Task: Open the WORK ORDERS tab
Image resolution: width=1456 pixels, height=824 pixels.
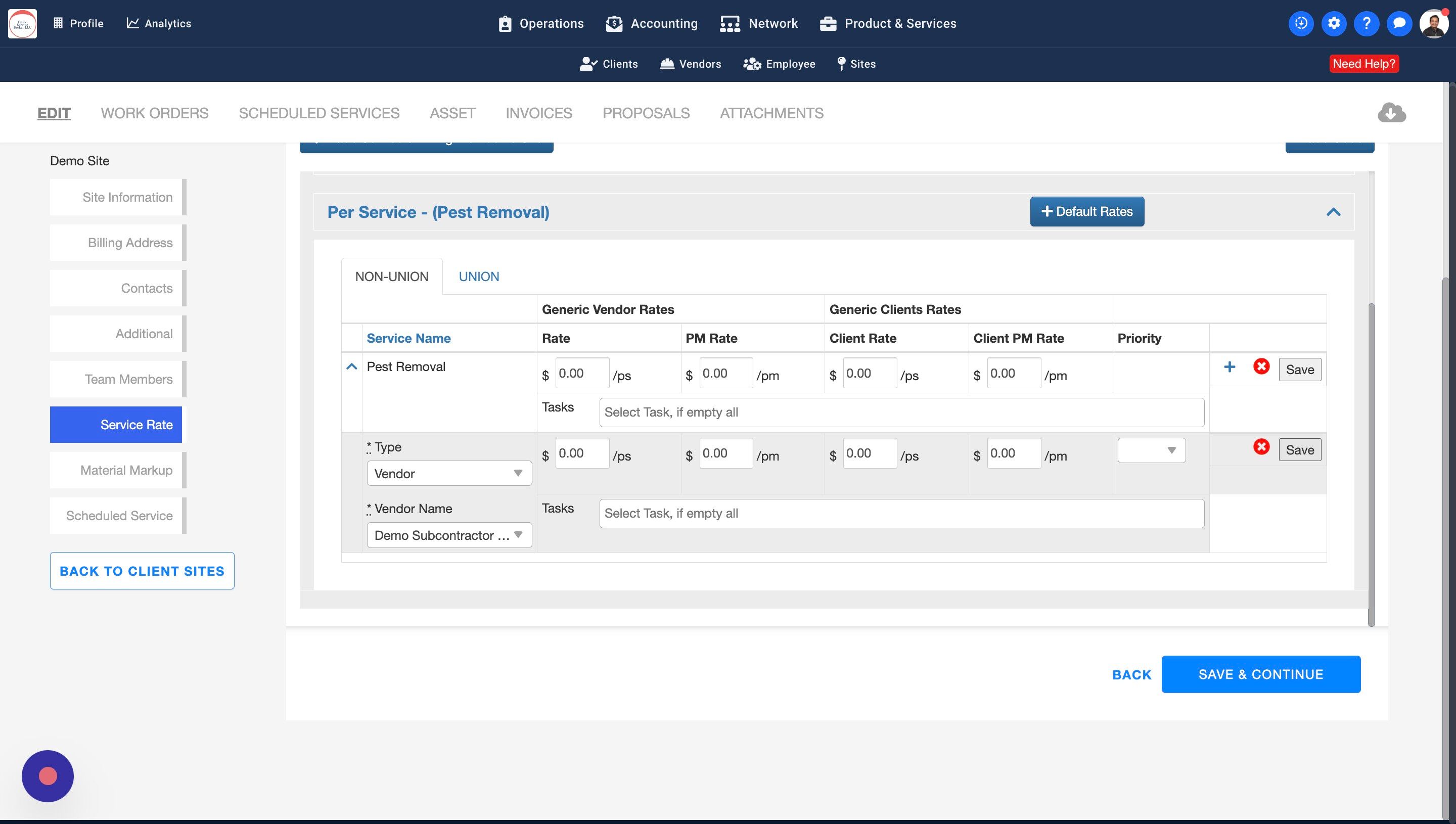Action: coord(155,113)
